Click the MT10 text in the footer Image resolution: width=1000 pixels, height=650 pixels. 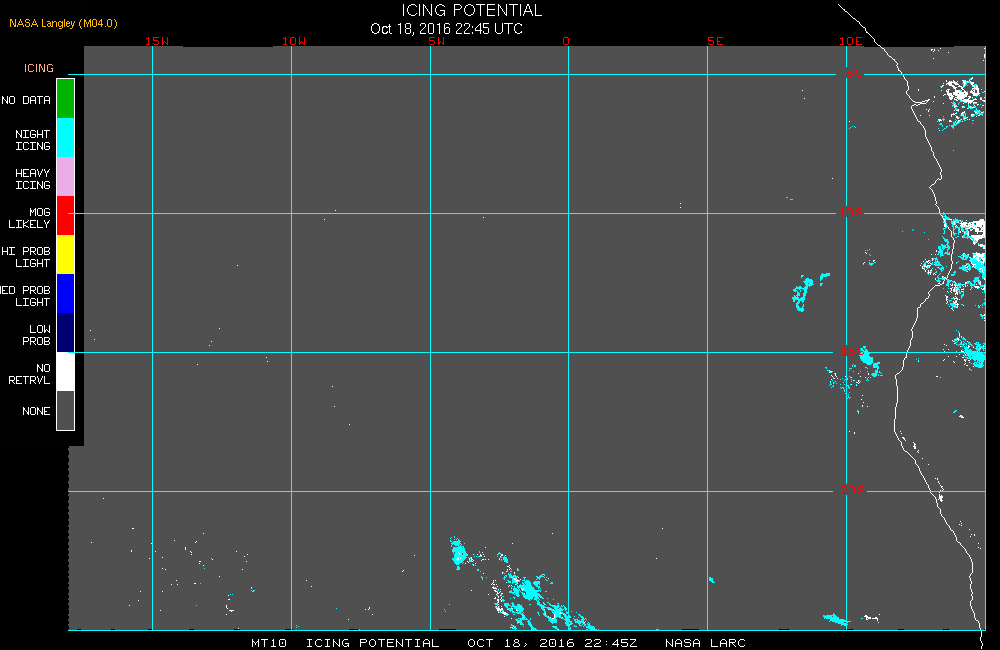(x=268, y=643)
